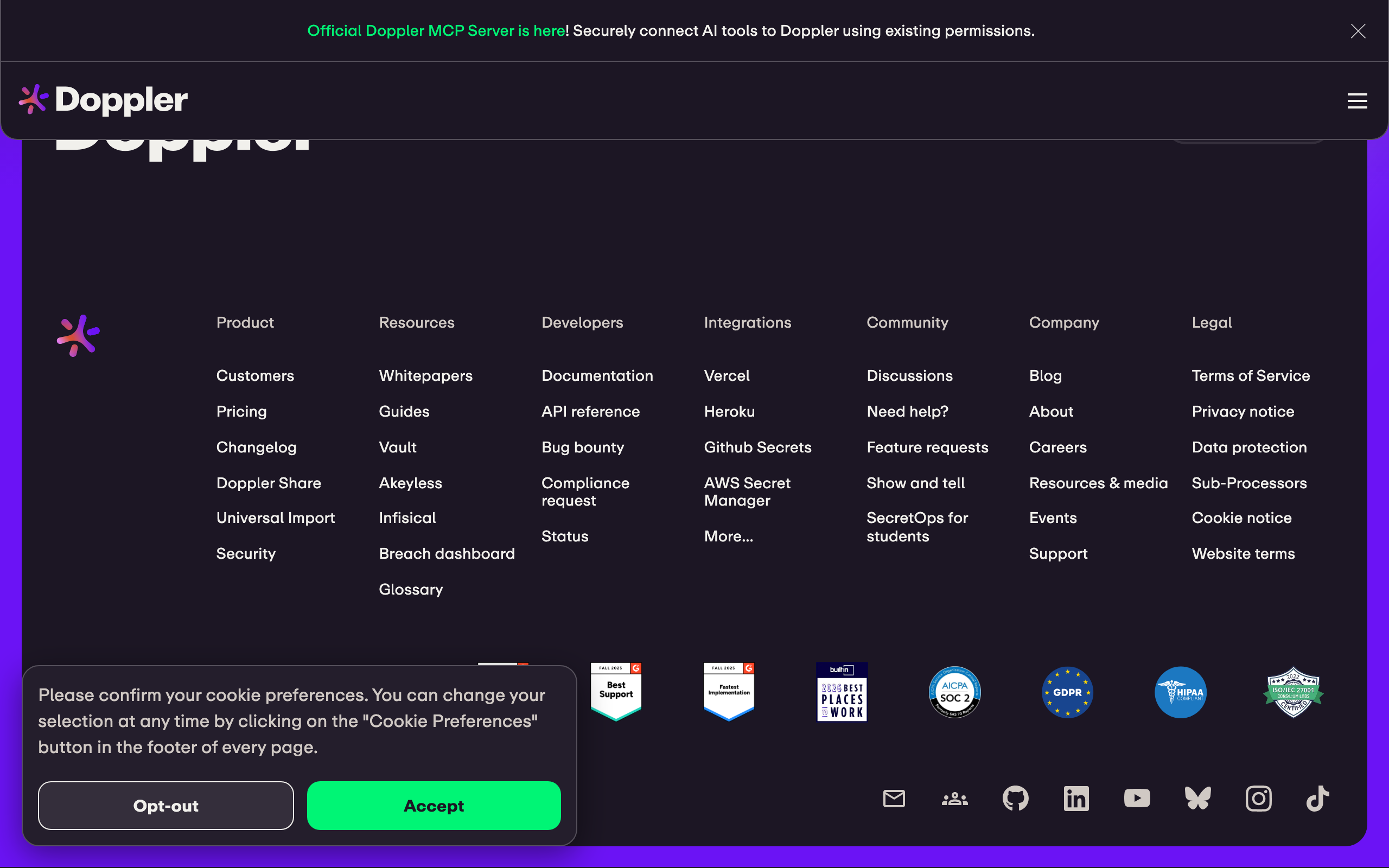Open the GitHub icon in the footer

tap(1015, 799)
